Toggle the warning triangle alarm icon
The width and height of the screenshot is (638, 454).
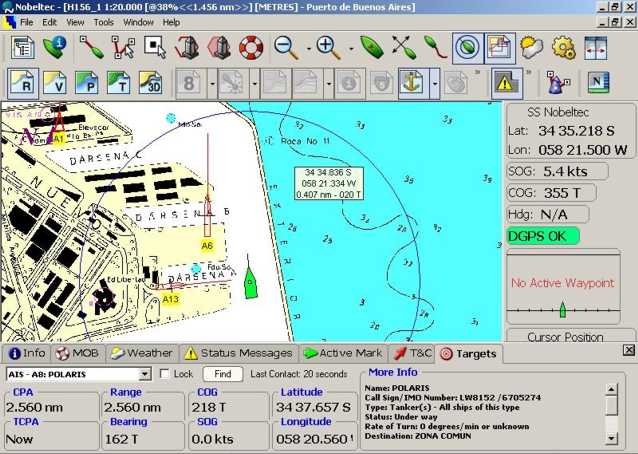(507, 83)
